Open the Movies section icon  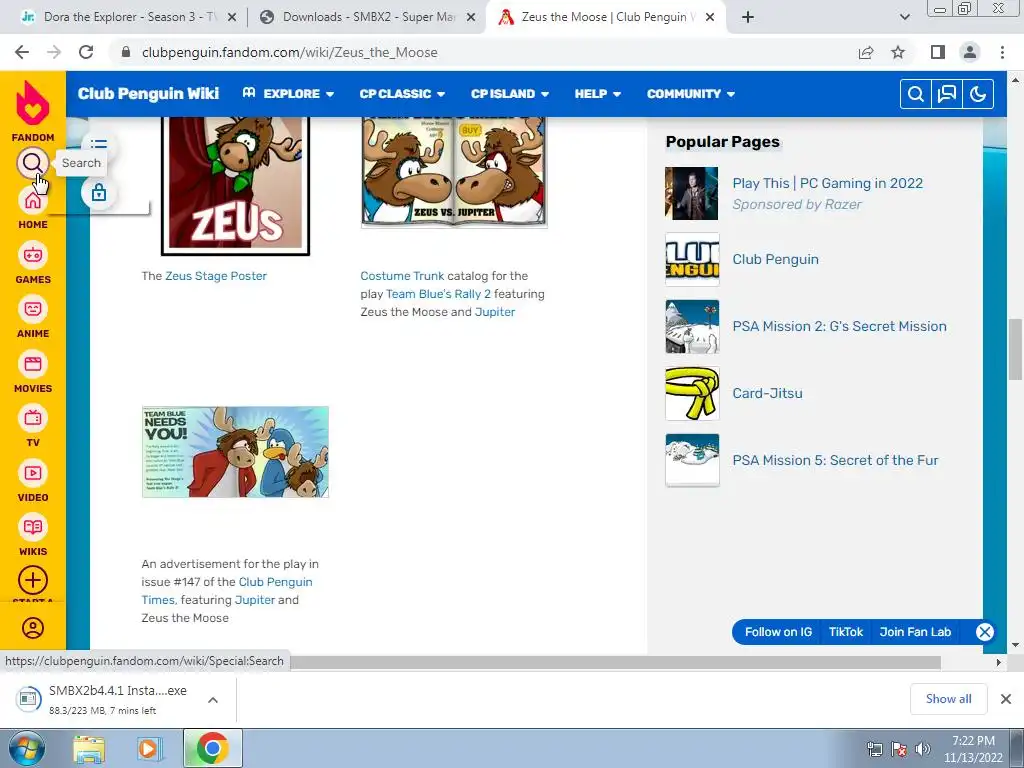(33, 364)
